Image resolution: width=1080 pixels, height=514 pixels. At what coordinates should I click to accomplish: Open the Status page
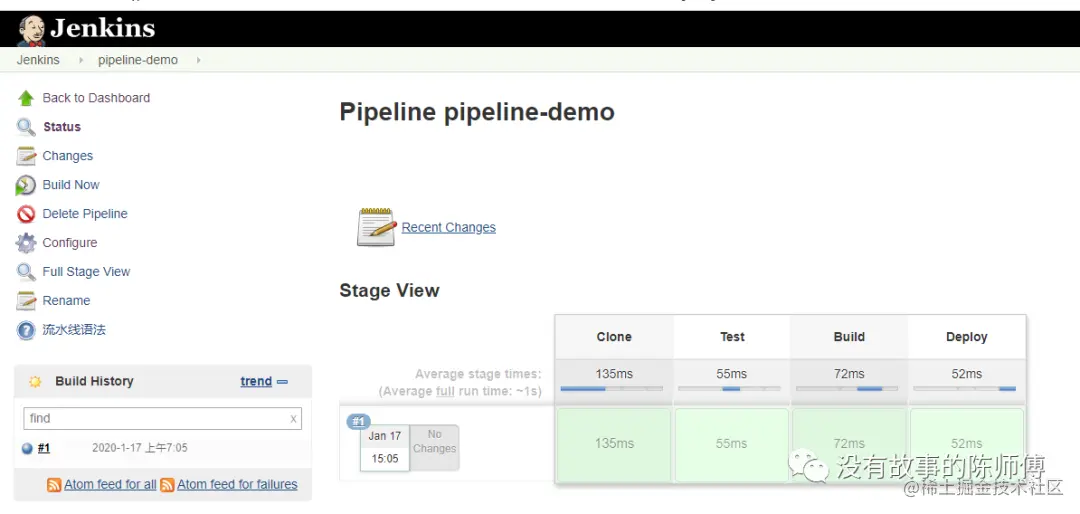62,127
